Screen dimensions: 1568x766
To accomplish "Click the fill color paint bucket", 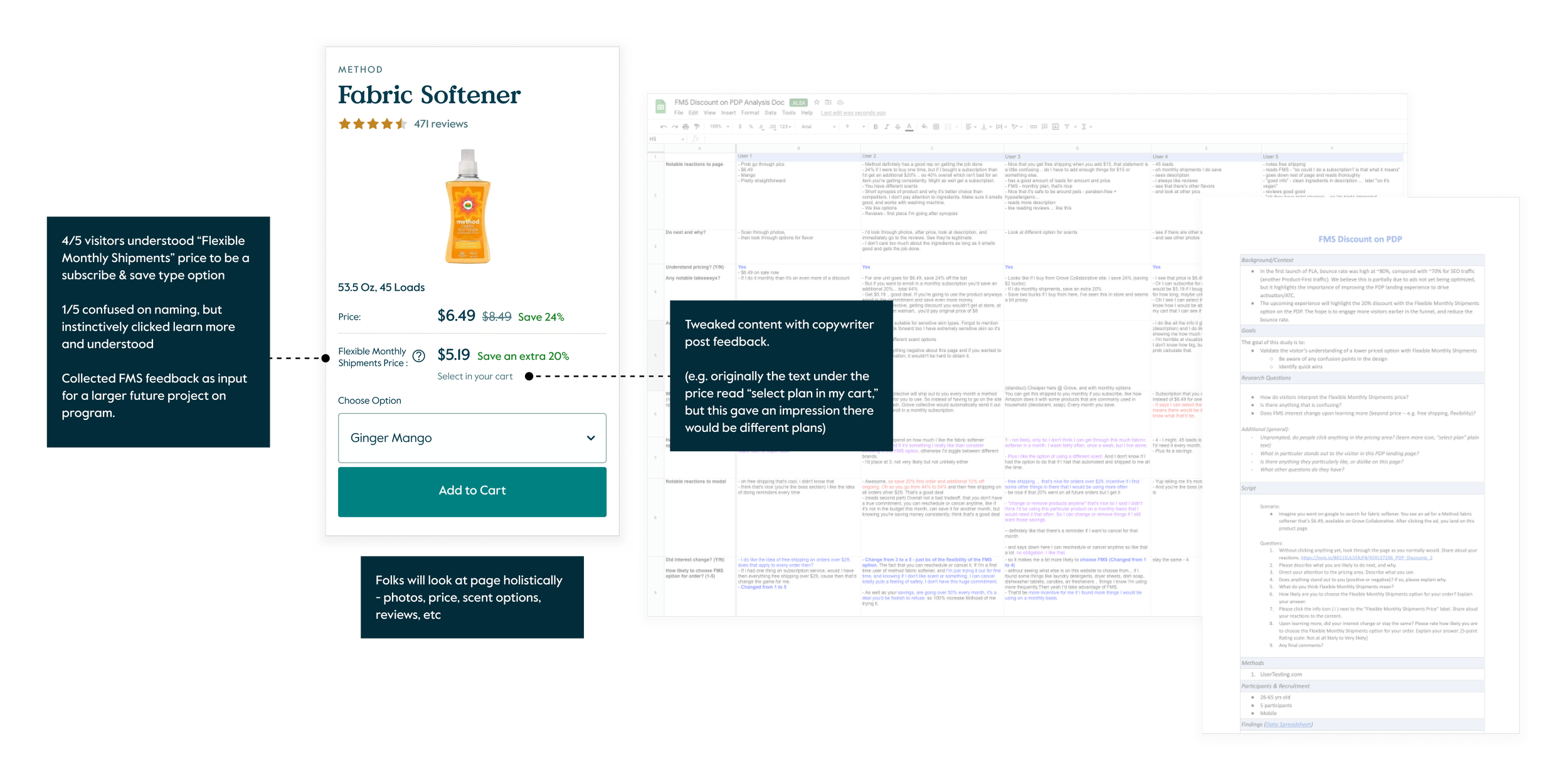I will pyautogui.click(x=924, y=127).
